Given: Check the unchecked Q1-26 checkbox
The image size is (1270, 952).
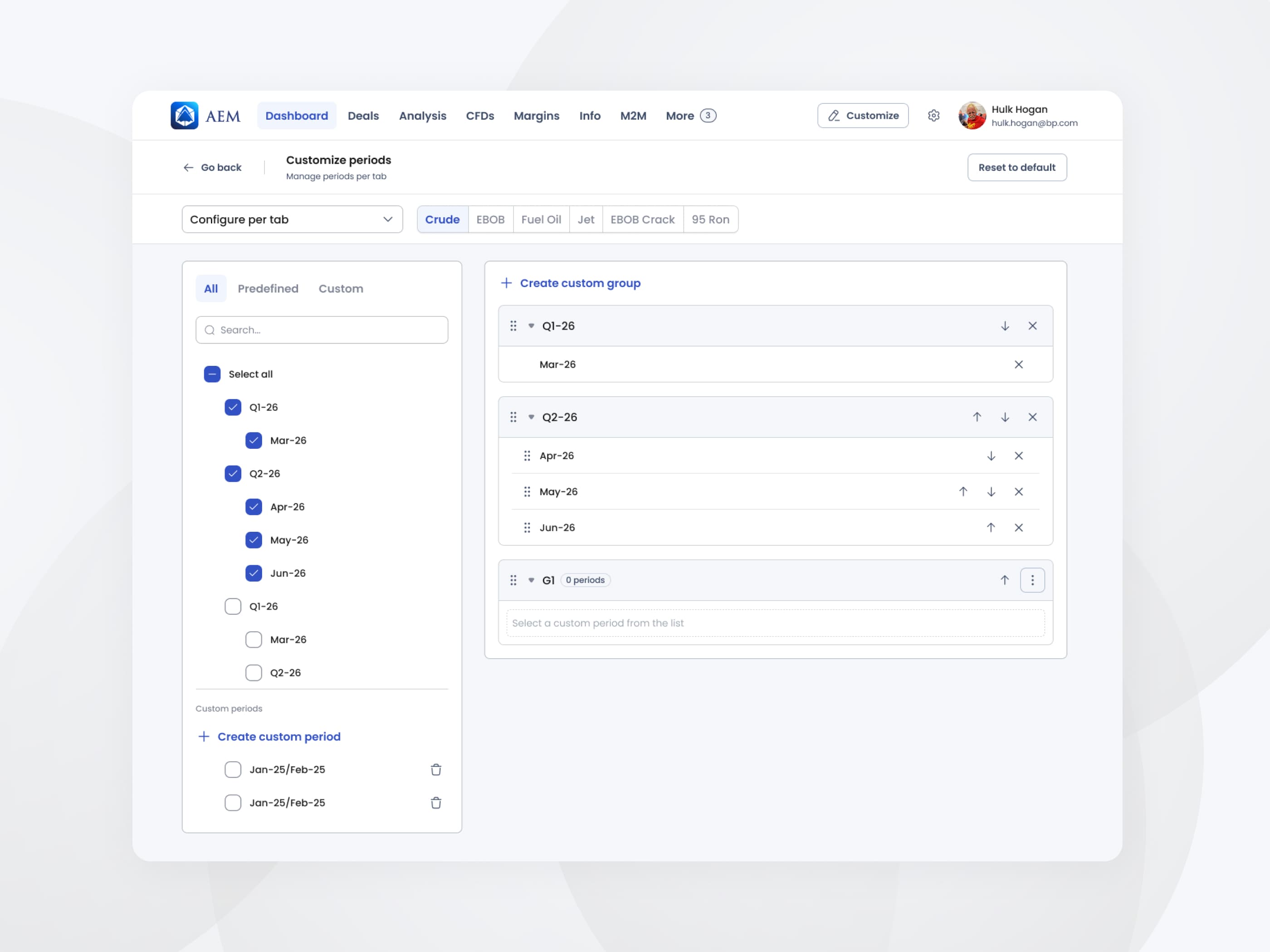Looking at the screenshot, I should 233,607.
